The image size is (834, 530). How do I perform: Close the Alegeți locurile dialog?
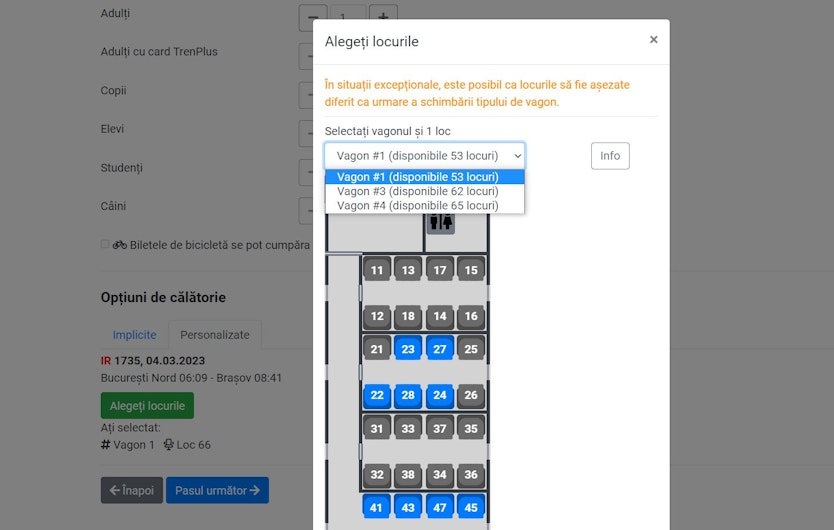tap(653, 40)
